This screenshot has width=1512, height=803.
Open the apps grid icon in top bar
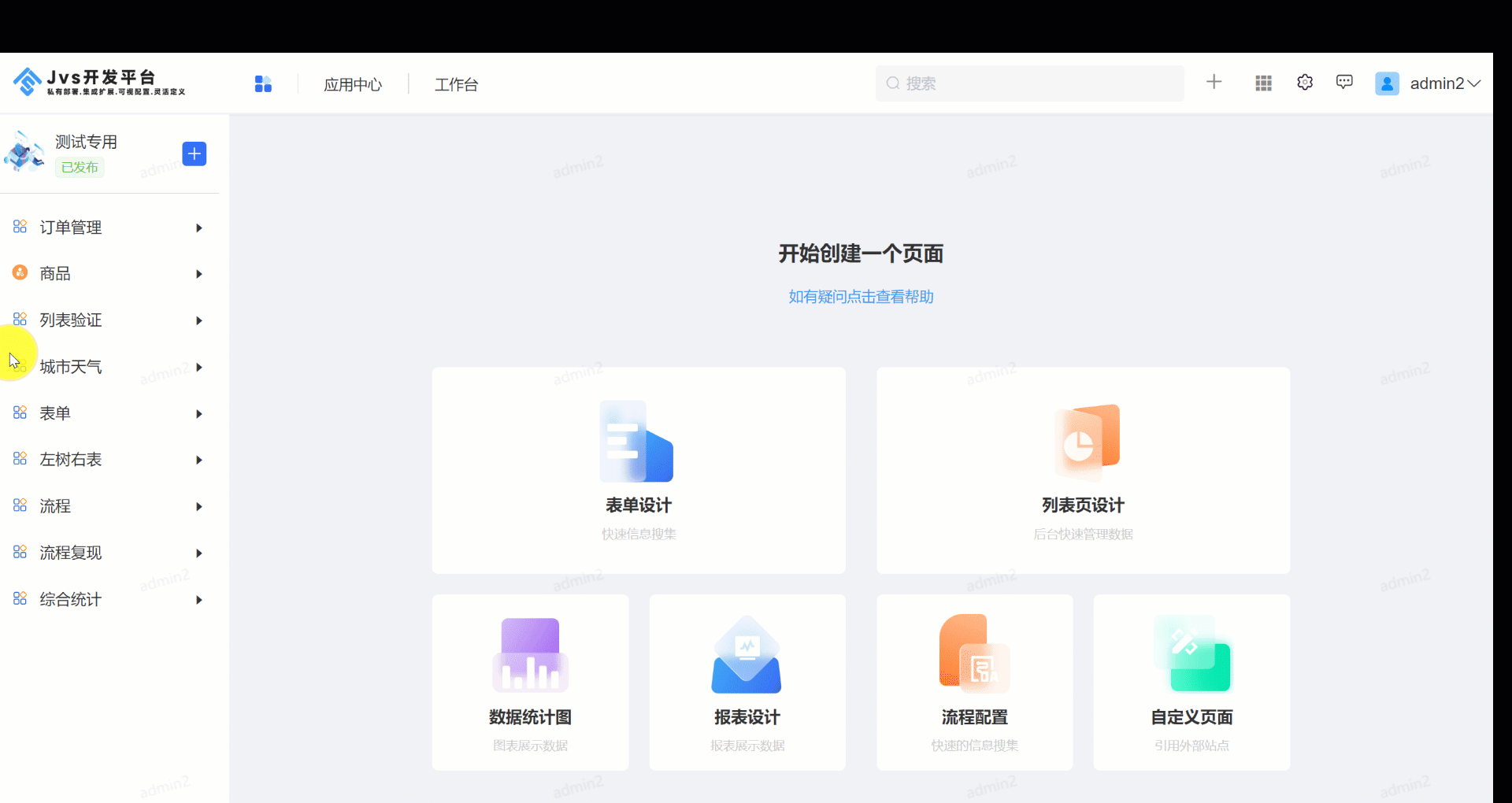pos(1263,83)
